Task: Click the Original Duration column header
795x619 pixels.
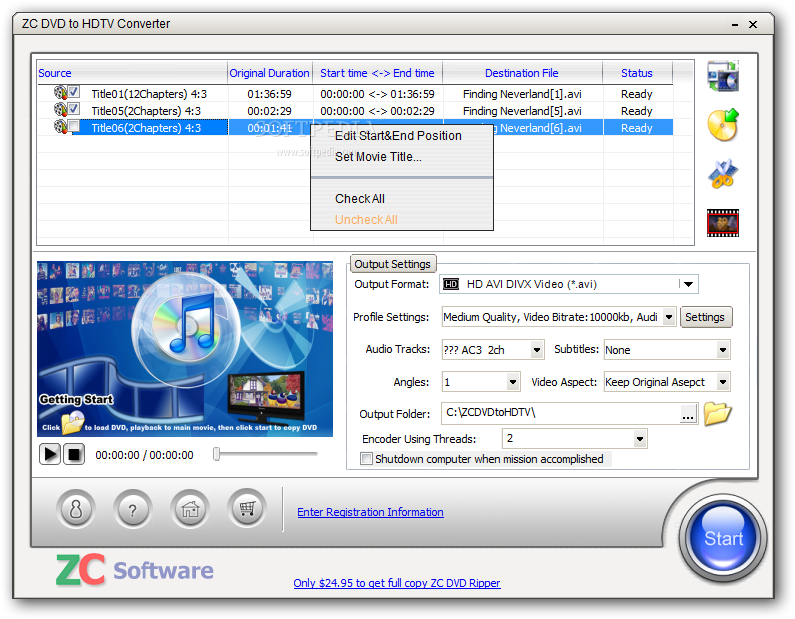Action: (x=269, y=73)
